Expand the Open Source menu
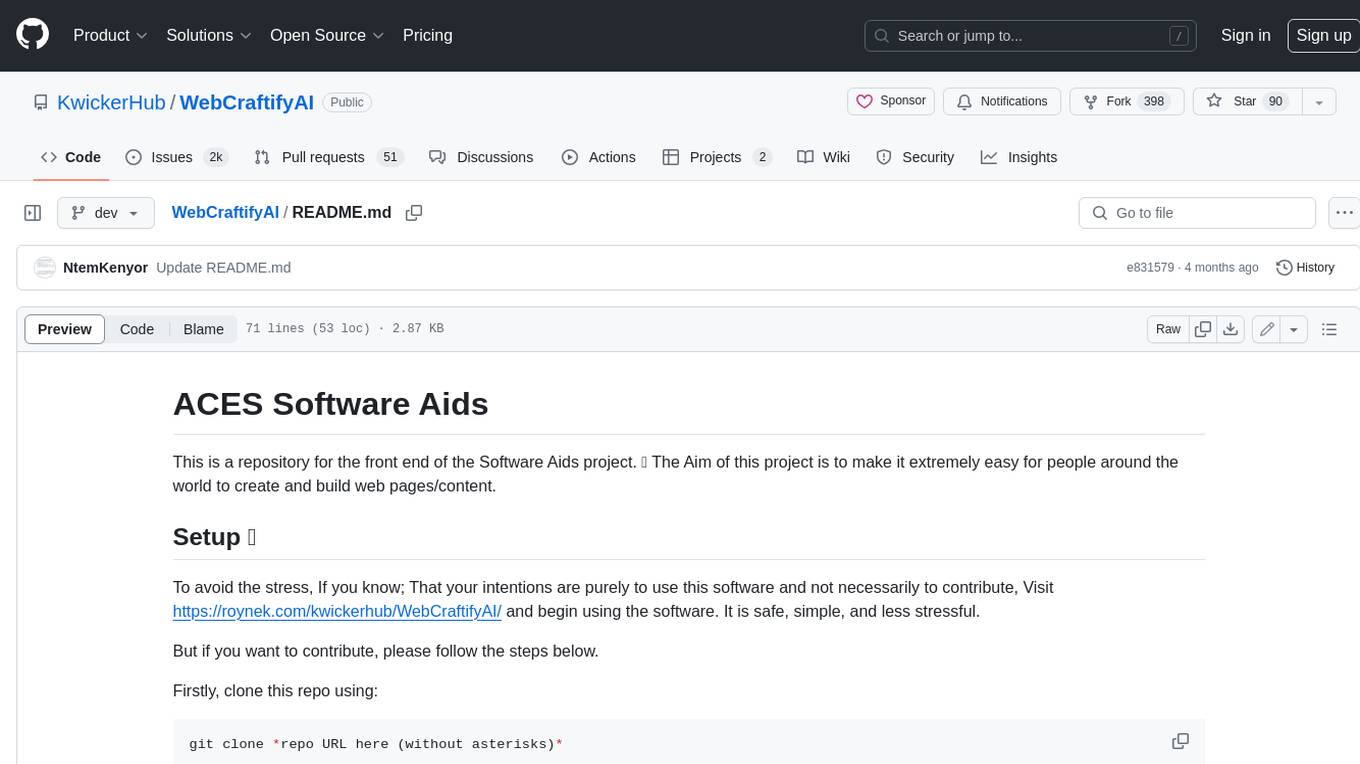Viewport: 1360px width, 764px height. [327, 35]
